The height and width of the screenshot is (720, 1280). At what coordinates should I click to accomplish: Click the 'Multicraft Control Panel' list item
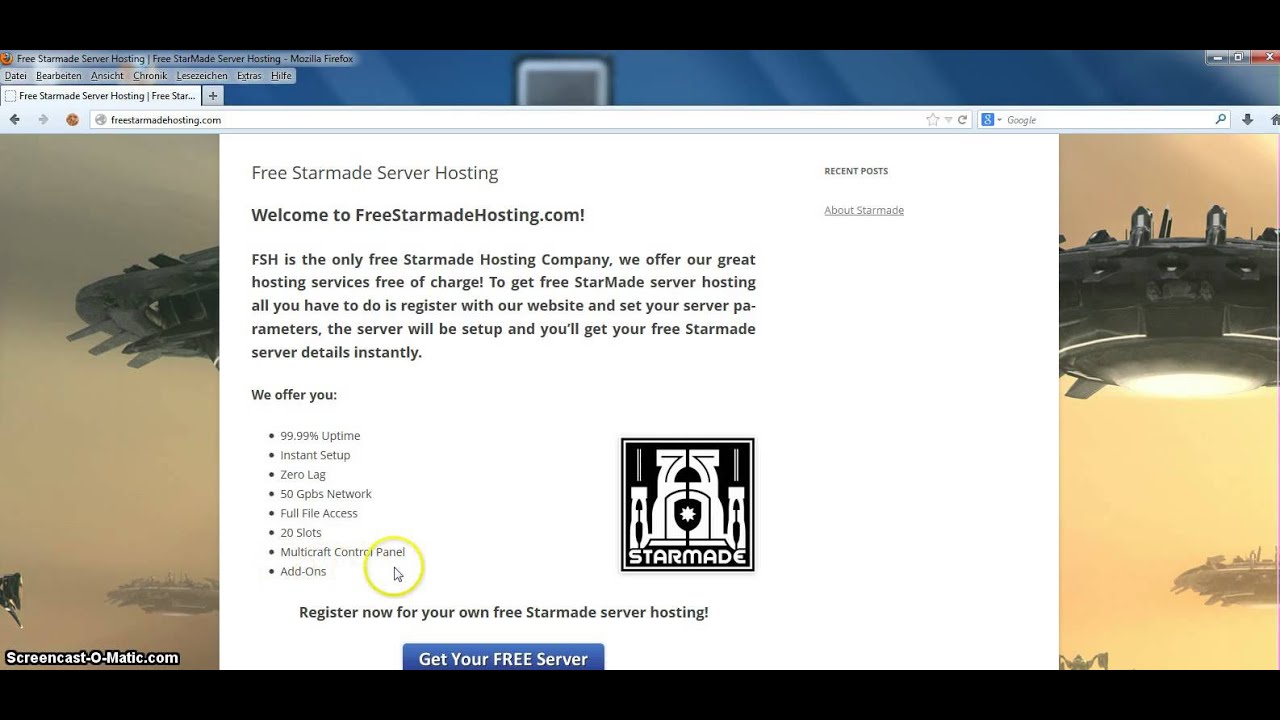(x=343, y=552)
